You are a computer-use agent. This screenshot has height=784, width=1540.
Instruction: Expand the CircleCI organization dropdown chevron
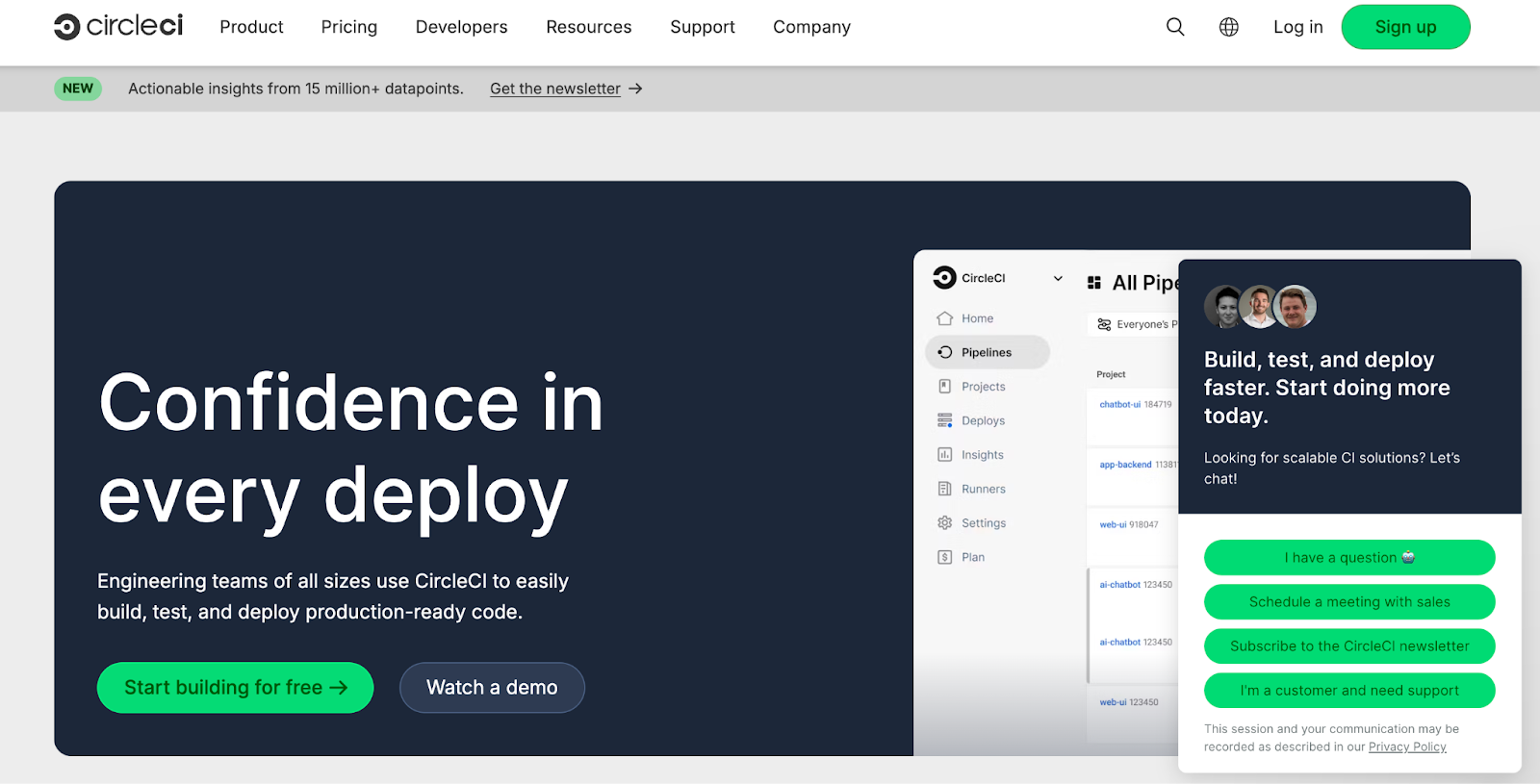click(1058, 278)
